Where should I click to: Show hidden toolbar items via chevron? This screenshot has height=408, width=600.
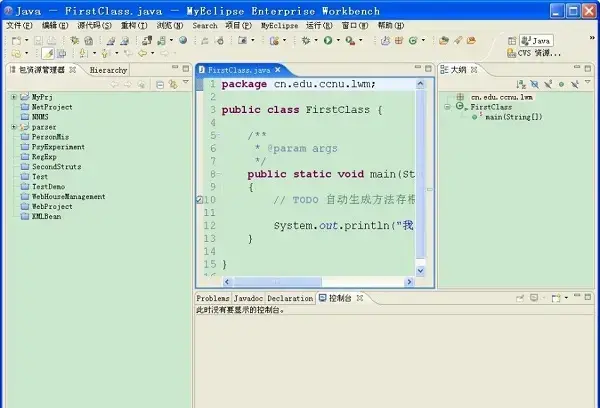pos(592,38)
